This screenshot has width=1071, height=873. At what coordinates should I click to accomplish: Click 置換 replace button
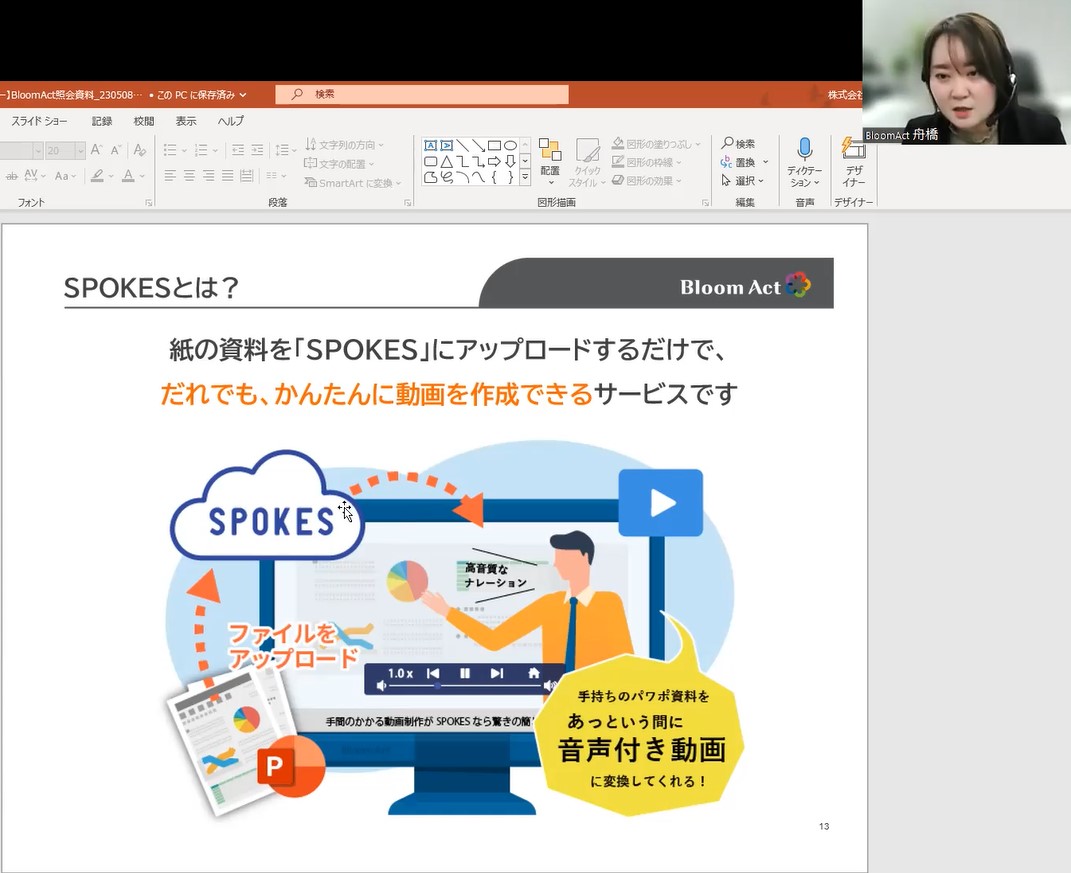pos(744,163)
